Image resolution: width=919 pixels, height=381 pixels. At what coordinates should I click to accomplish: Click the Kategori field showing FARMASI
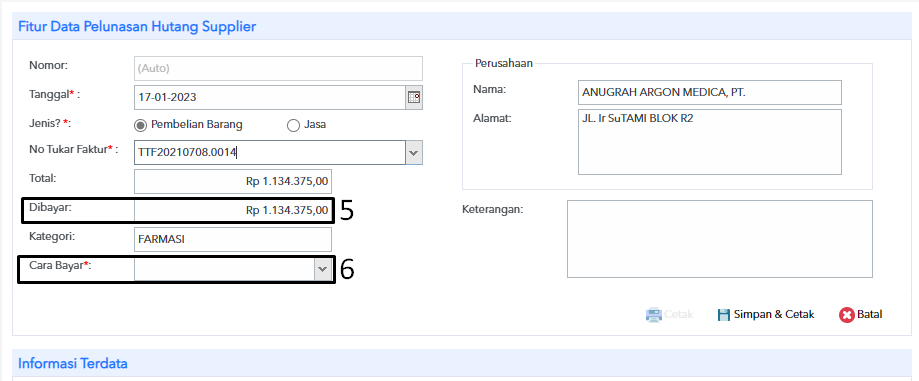click(233, 239)
